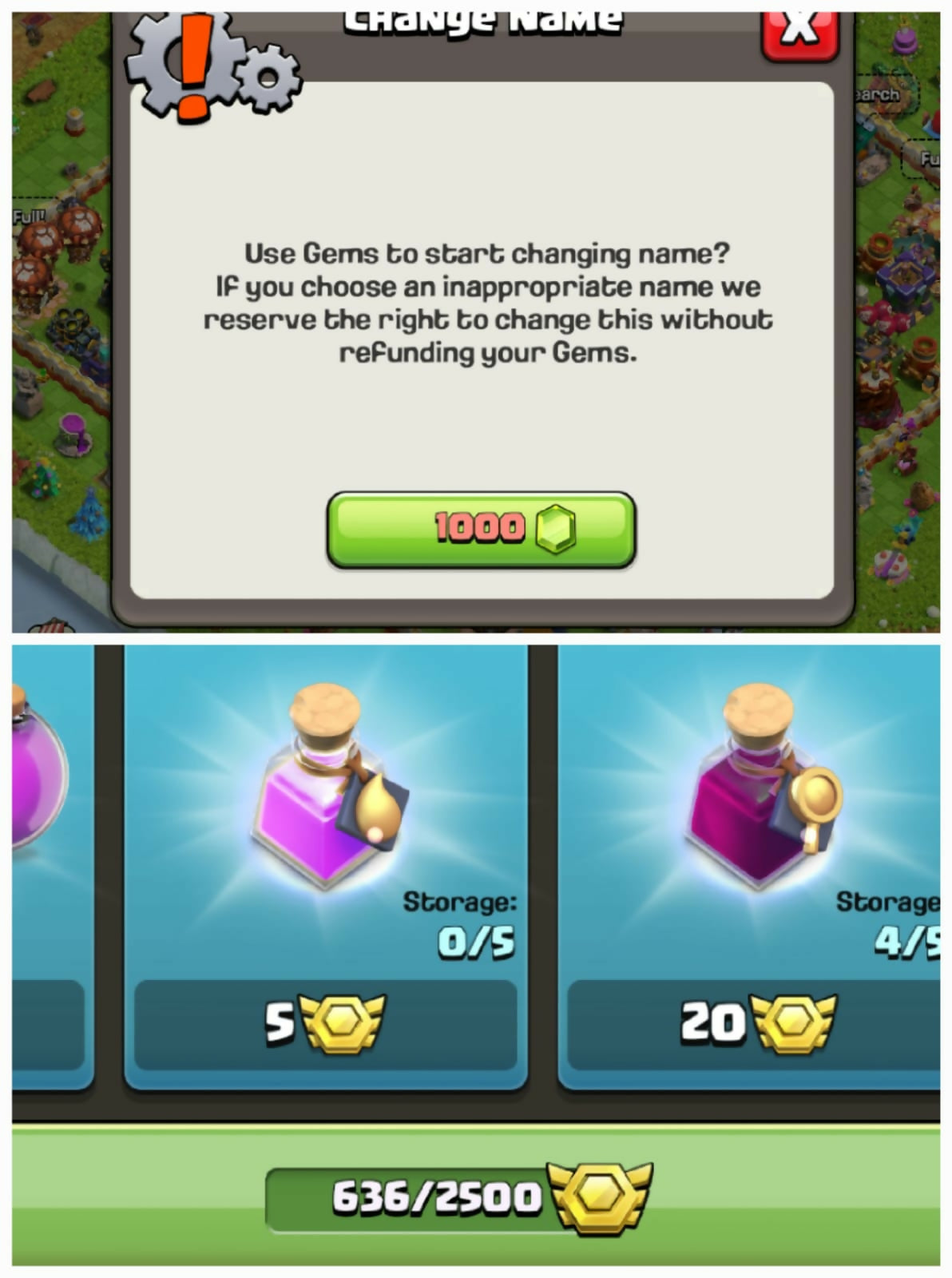952x1278 pixels.
Task: Select the dark purple Research potion
Action: [763, 785]
